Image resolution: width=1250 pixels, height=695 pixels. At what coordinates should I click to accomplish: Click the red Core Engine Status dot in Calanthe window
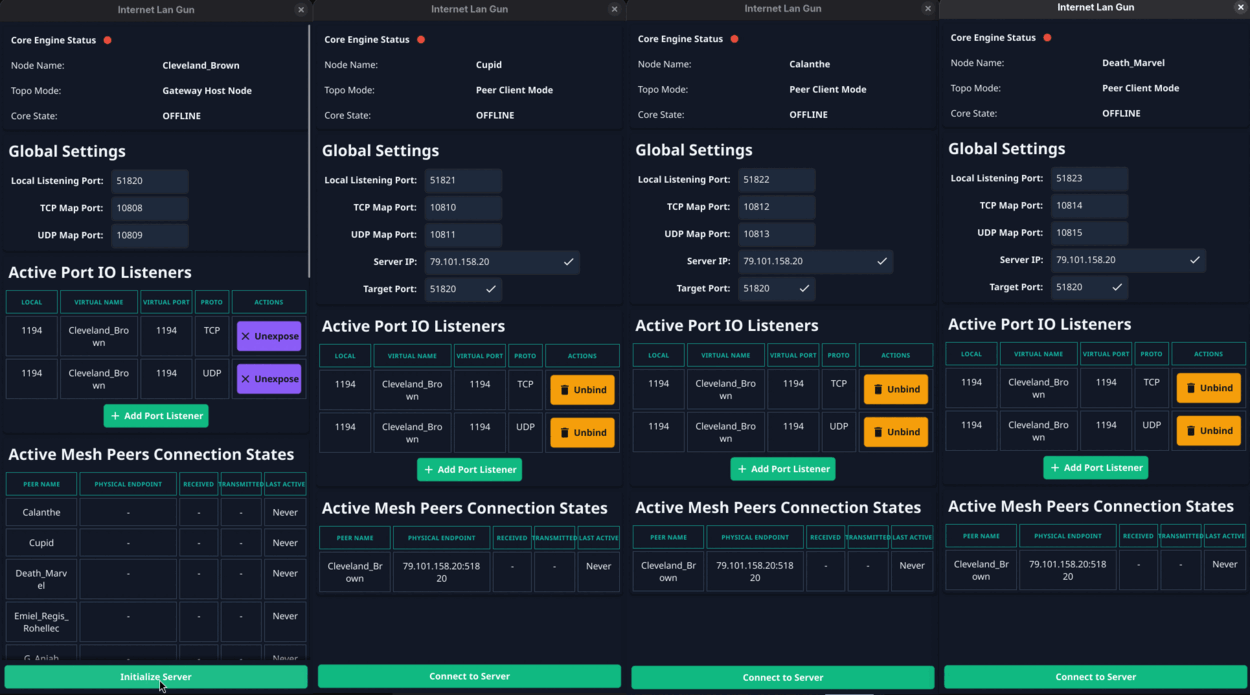point(734,39)
